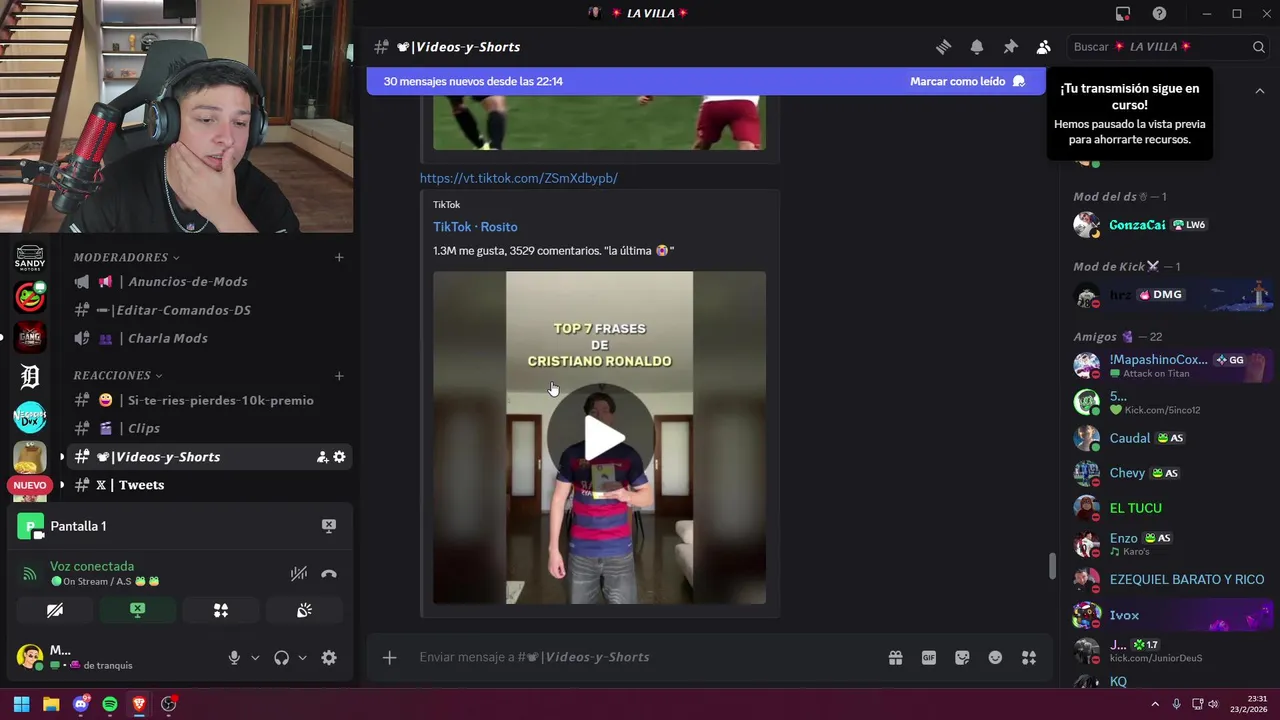The width and height of the screenshot is (1280, 720).
Task: Click Voz conectada connection status
Action: click(x=92, y=566)
